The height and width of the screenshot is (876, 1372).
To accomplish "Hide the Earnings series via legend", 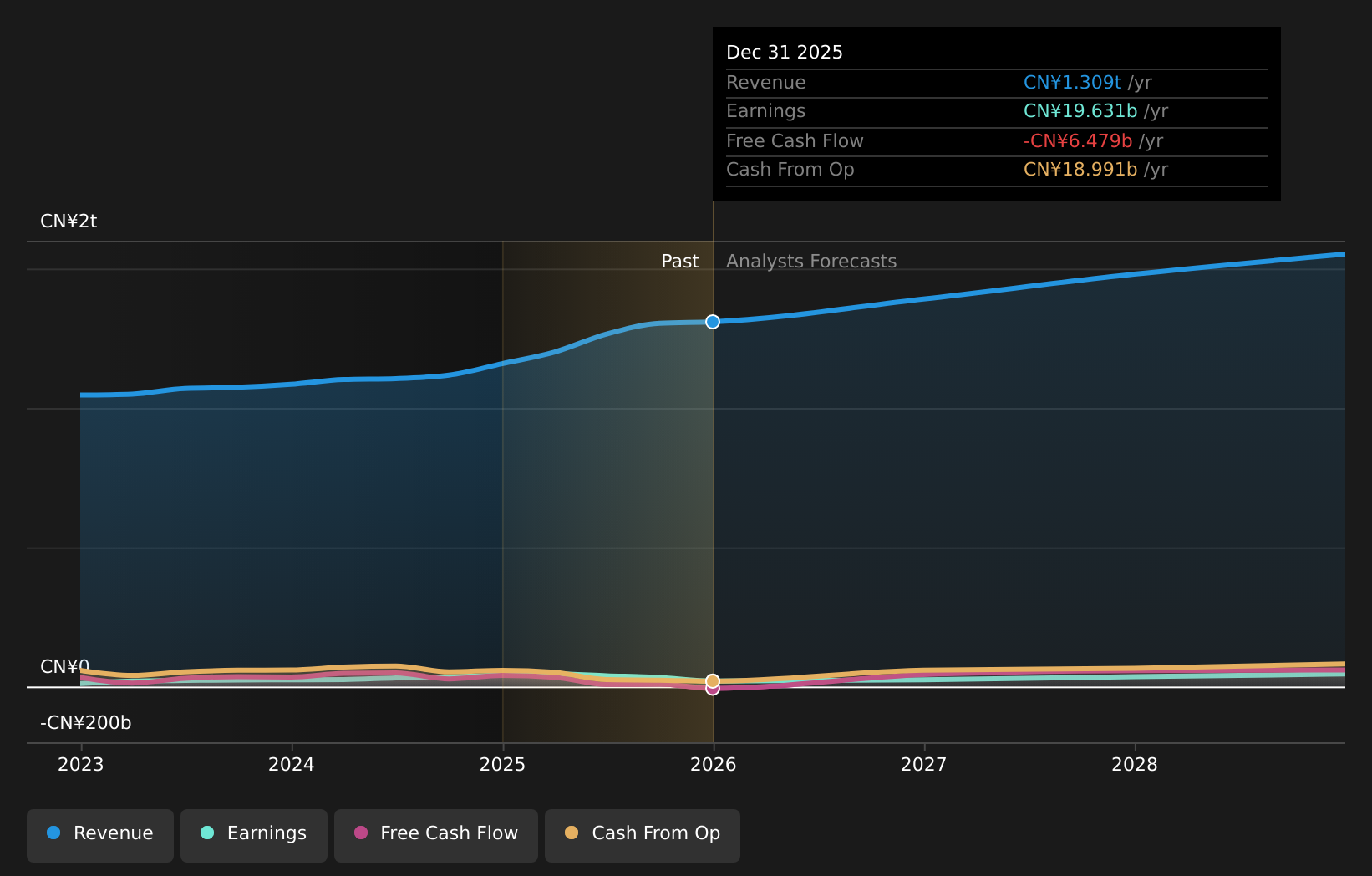I will [x=254, y=833].
